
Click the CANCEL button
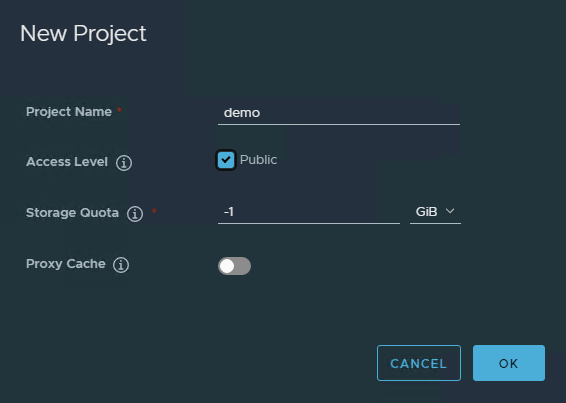click(x=419, y=363)
